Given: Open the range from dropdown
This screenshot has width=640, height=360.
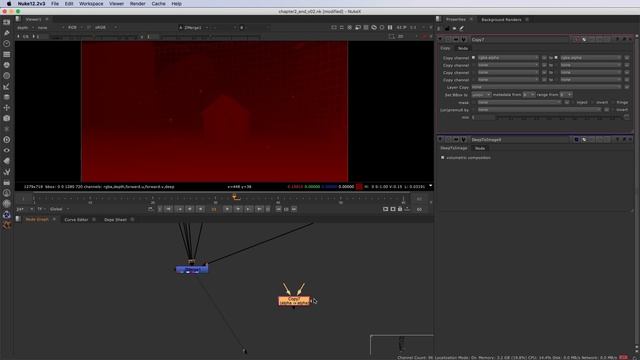Looking at the screenshot, I should pyautogui.click(x=566, y=95).
